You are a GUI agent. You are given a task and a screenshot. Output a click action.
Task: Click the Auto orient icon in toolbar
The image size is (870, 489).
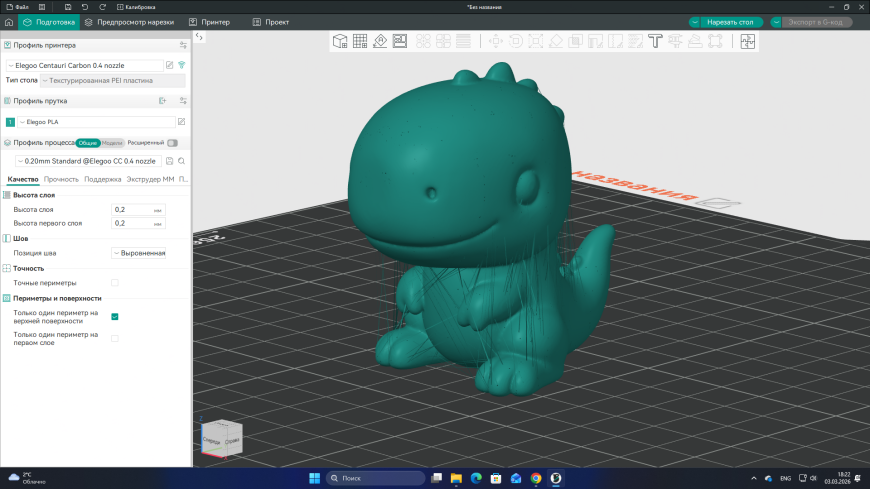pyautogui.click(x=380, y=41)
